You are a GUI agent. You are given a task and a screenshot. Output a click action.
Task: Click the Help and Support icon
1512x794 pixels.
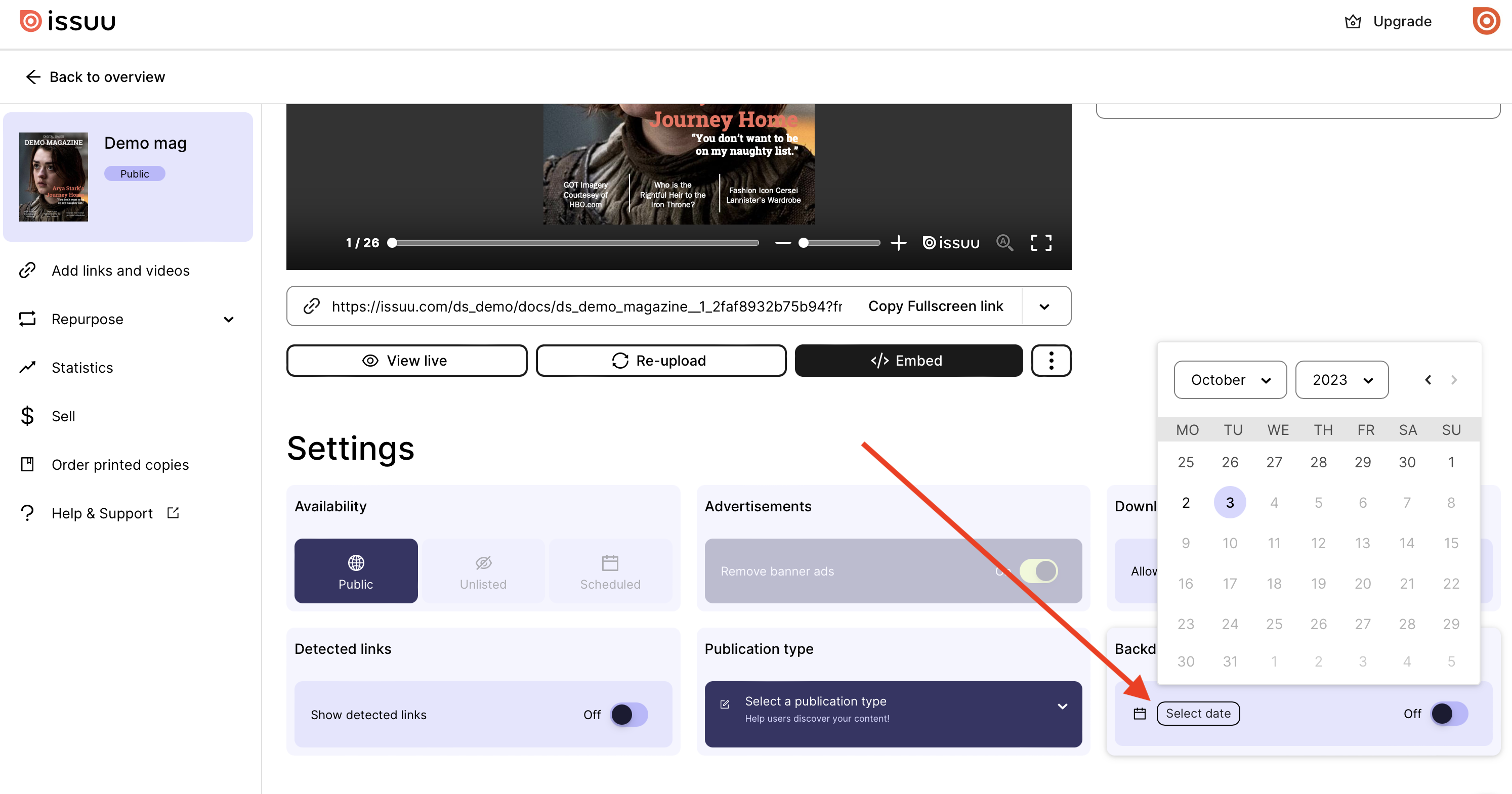28,513
